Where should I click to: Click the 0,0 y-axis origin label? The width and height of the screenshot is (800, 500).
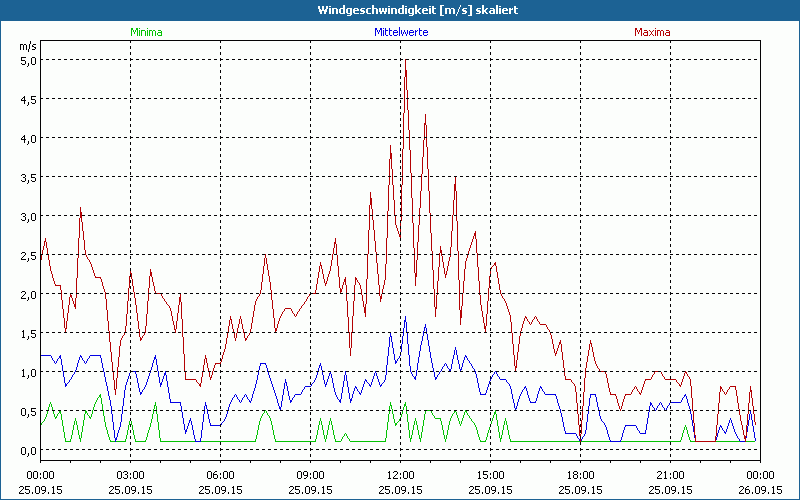28,450
